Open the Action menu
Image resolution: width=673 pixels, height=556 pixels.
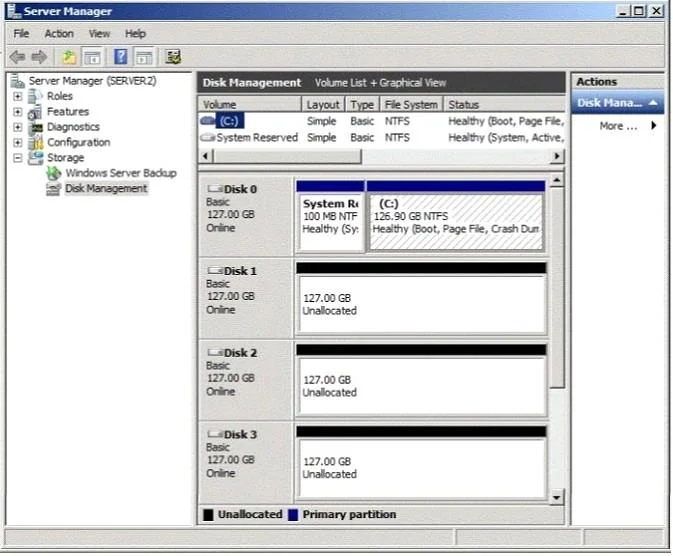point(59,33)
